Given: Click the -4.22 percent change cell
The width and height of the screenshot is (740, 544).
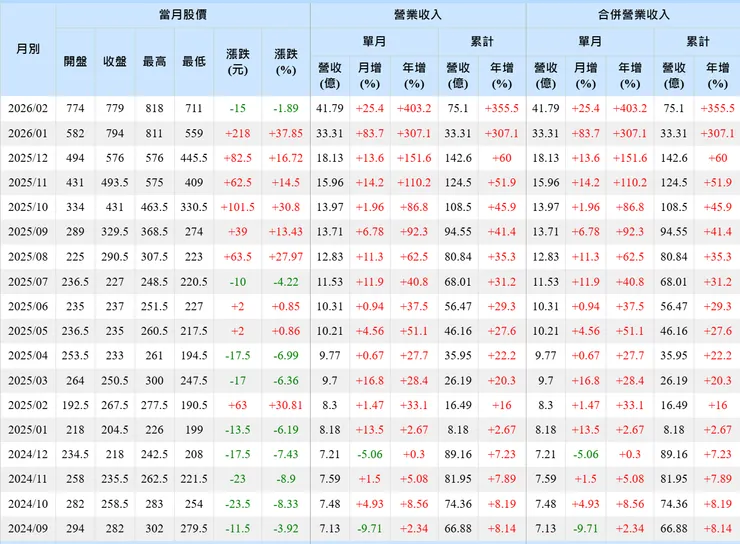Looking at the screenshot, I should click(x=286, y=282).
